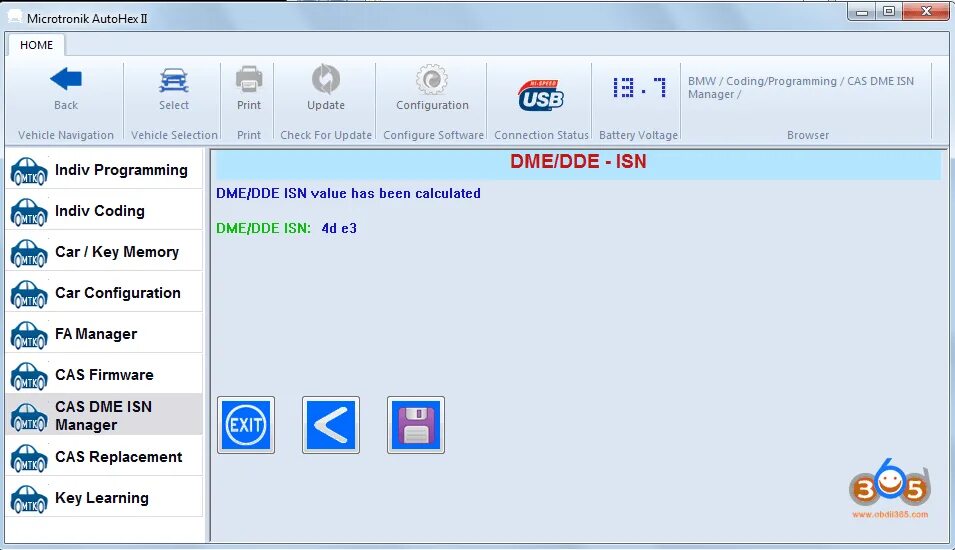Maximize the AutoHex II window
The image size is (955, 550).
click(x=889, y=12)
